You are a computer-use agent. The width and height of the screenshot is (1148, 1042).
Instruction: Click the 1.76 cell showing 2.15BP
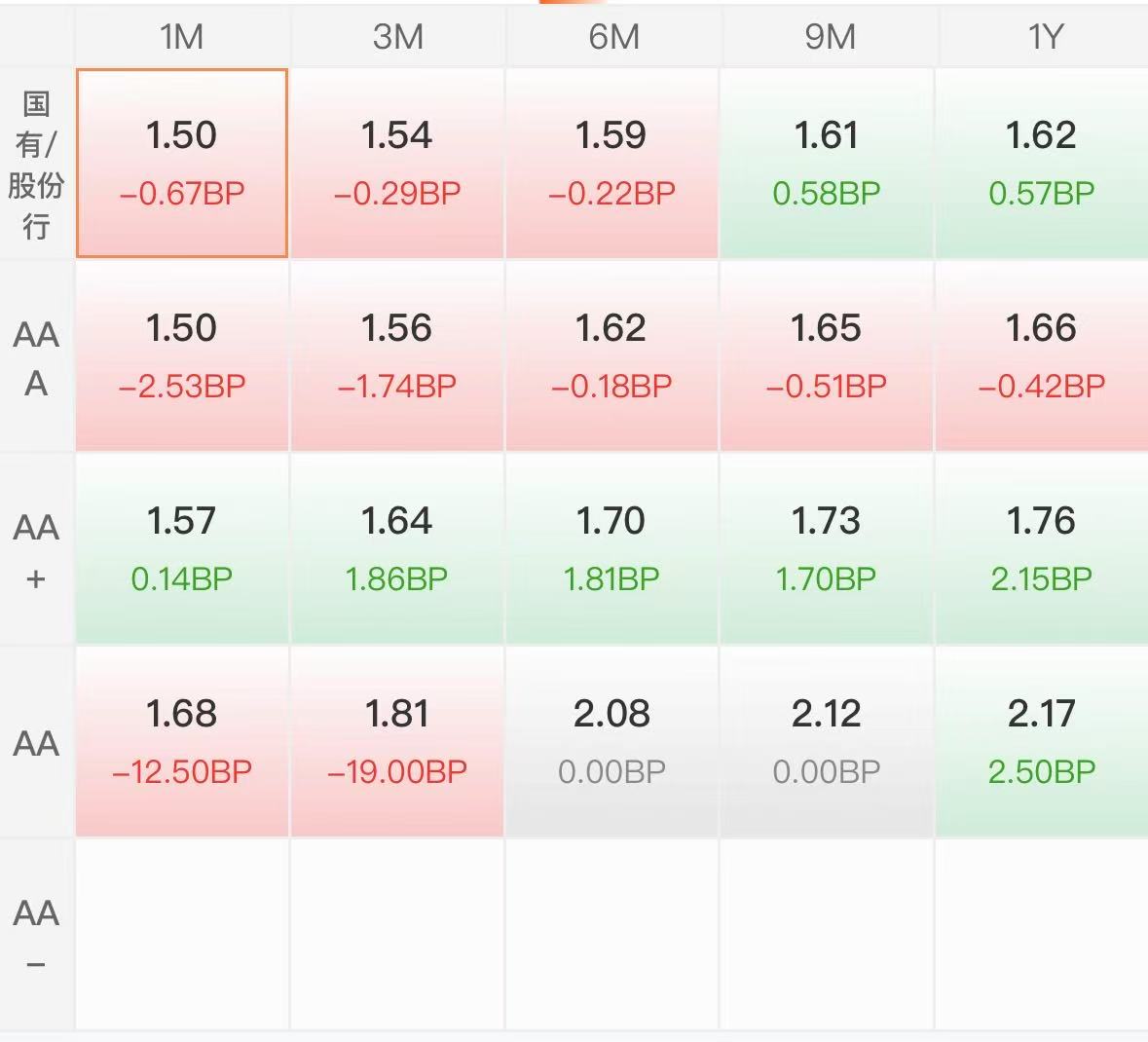pyautogui.click(x=1043, y=549)
